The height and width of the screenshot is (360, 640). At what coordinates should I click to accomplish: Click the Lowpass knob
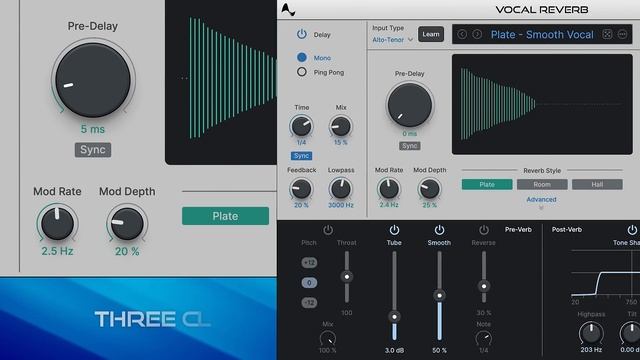[x=340, y=189]
